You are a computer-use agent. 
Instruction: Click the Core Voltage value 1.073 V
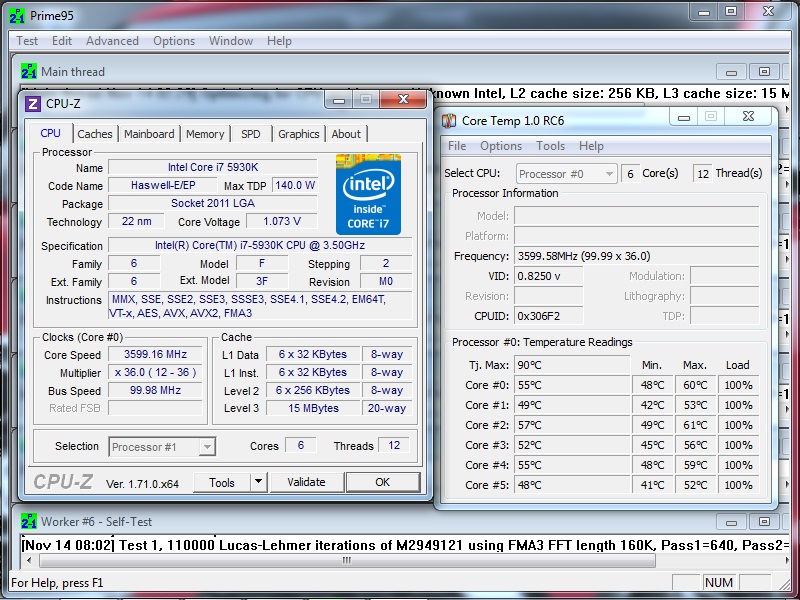click(x=282, y=221)
